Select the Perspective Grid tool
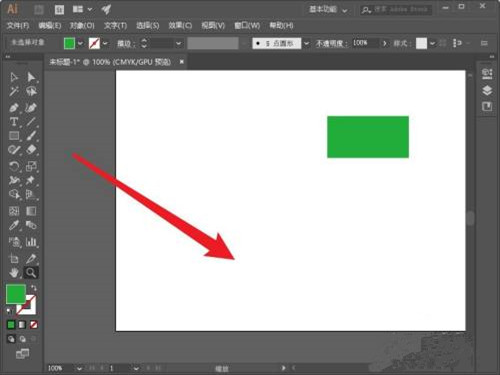 tap(31, 194)
